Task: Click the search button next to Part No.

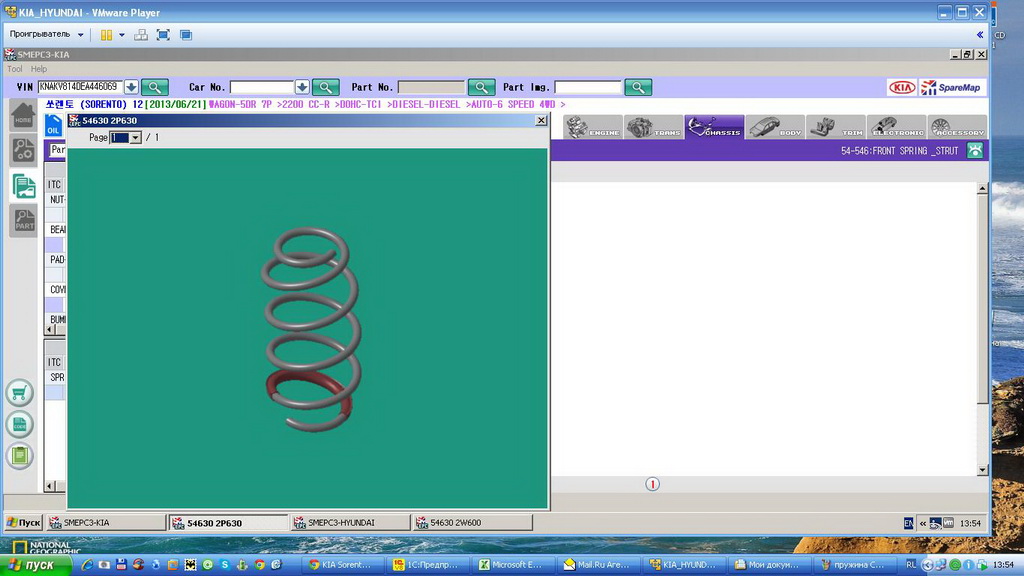Action: [482, 87]
